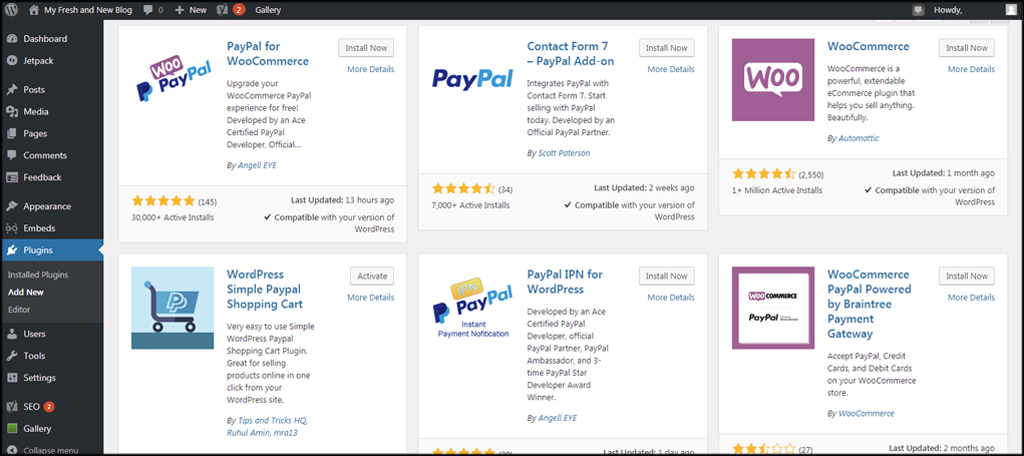
Task: Click the Tools wrench icon in sidebar
Action: tap(12, 356)
